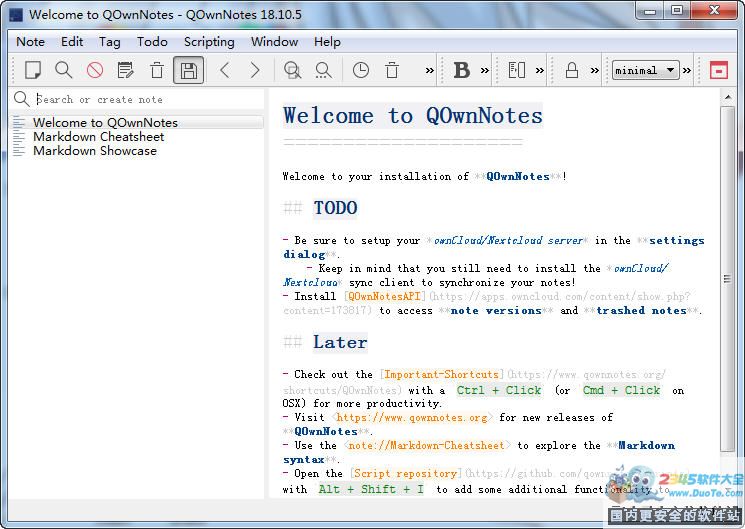Toggle distraction free mode red icon

point(718,70)
